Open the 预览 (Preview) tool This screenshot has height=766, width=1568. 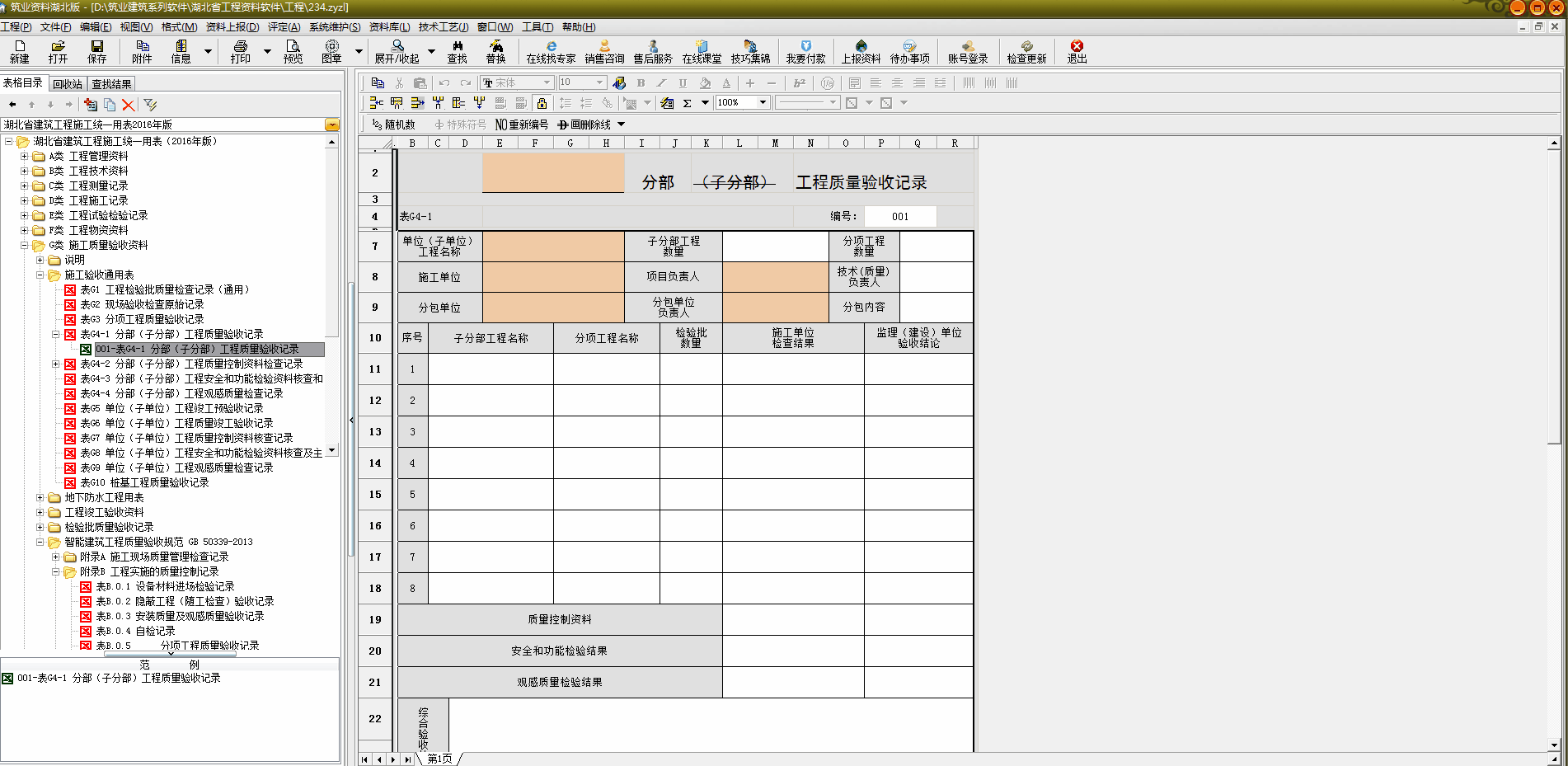tap(293, 51)
